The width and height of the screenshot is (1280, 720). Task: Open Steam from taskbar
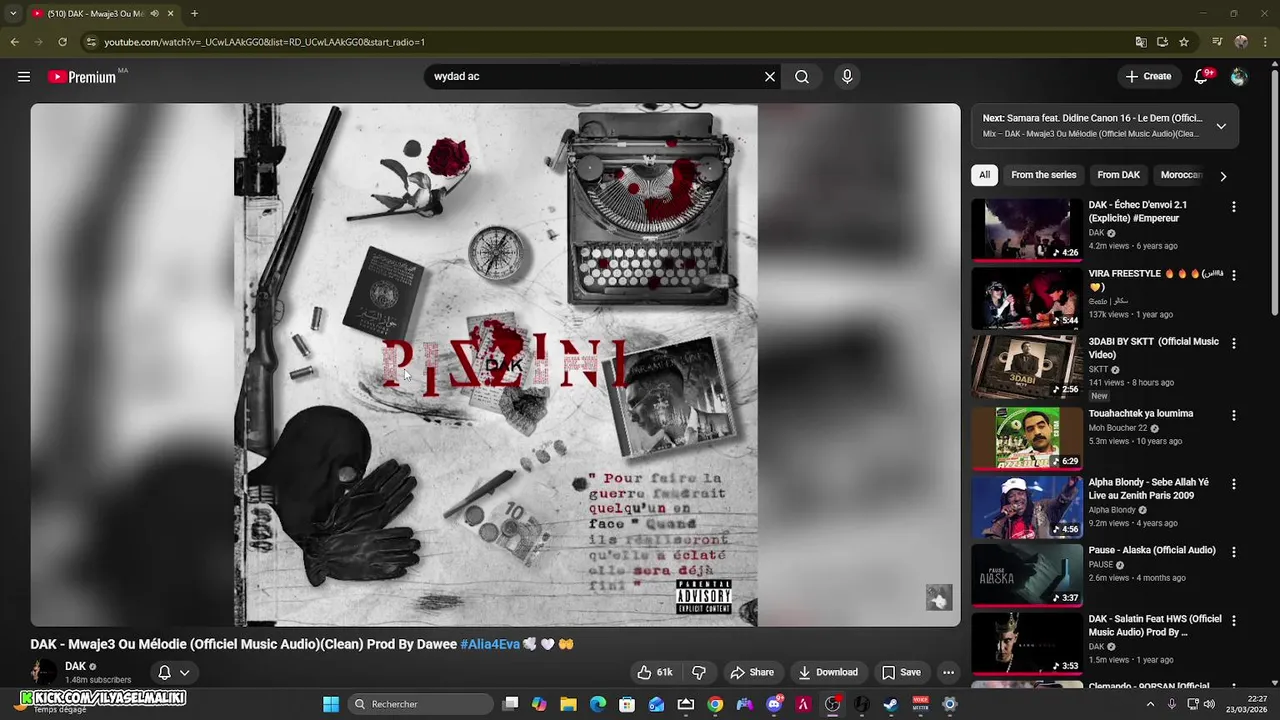pos(890,704)
